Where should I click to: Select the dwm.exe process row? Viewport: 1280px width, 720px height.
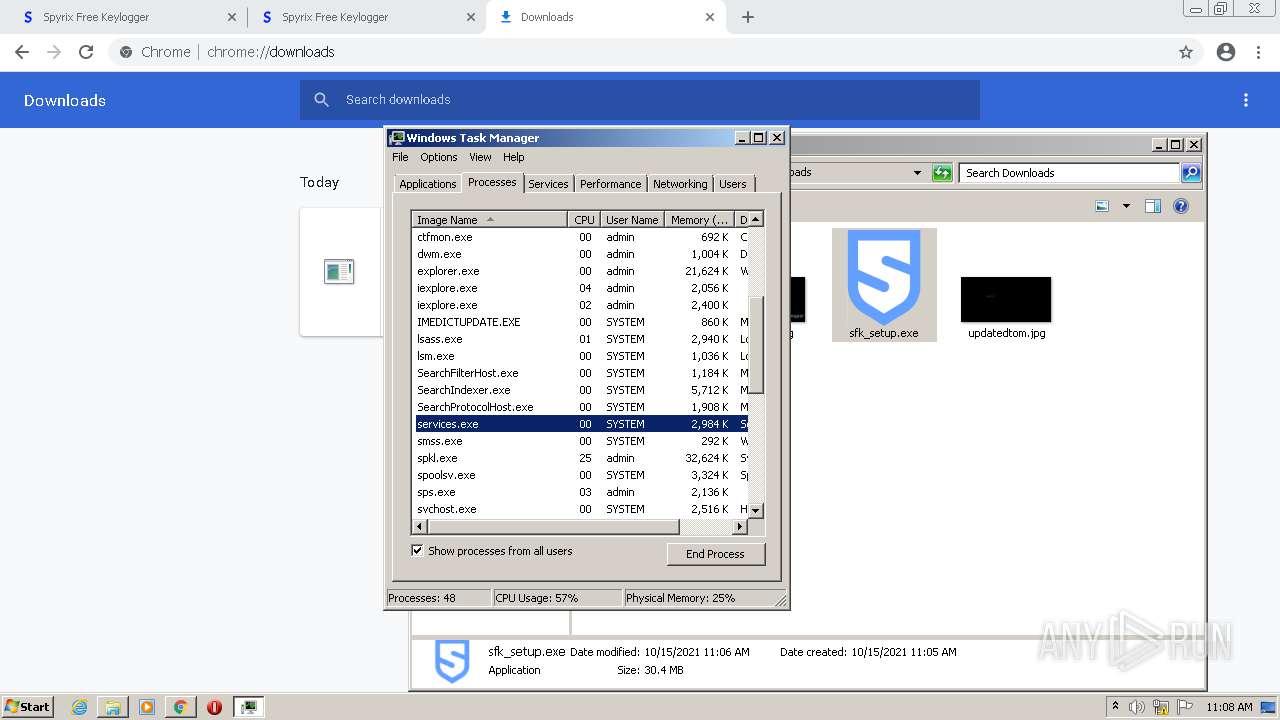click(580, 254)
